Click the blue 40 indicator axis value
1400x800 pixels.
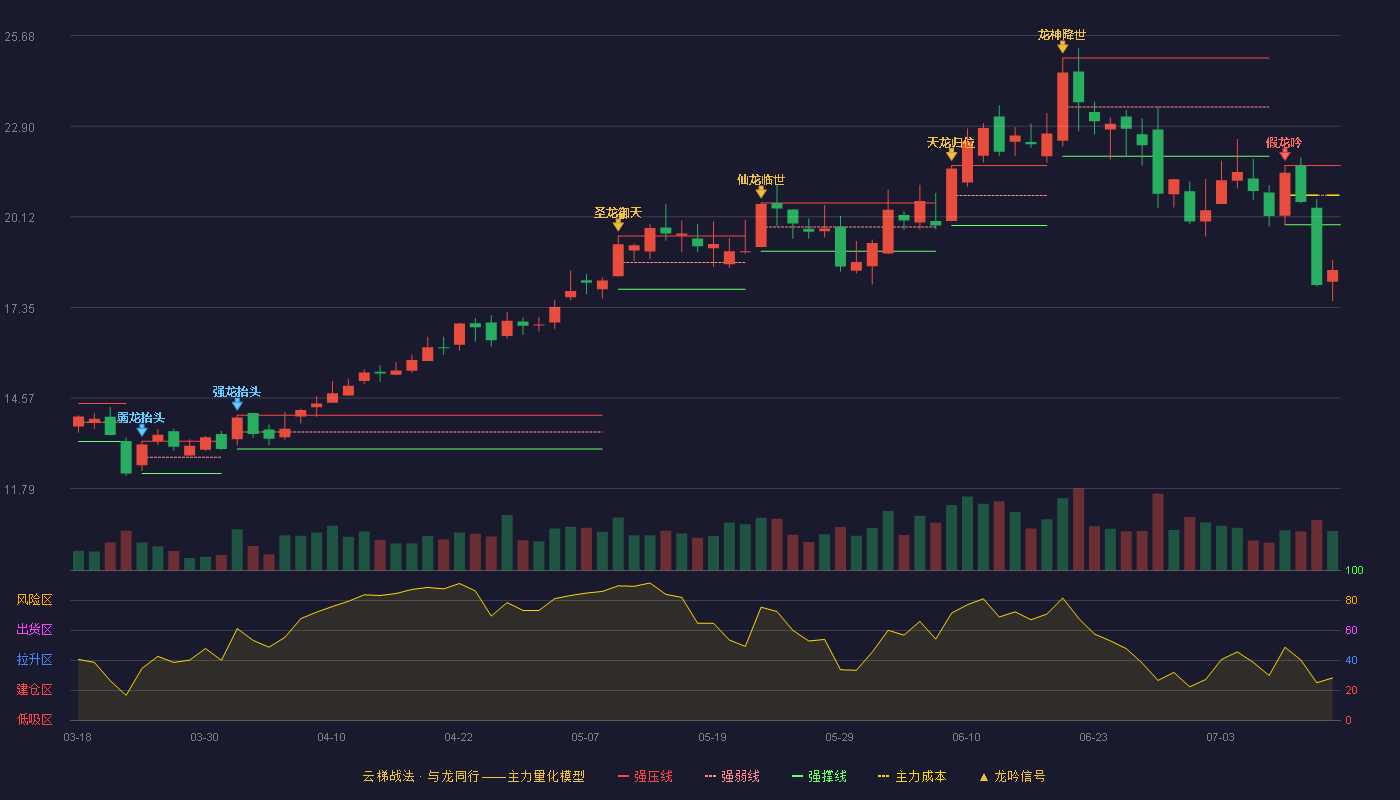pyautogui.click(x=1351, y=660)
